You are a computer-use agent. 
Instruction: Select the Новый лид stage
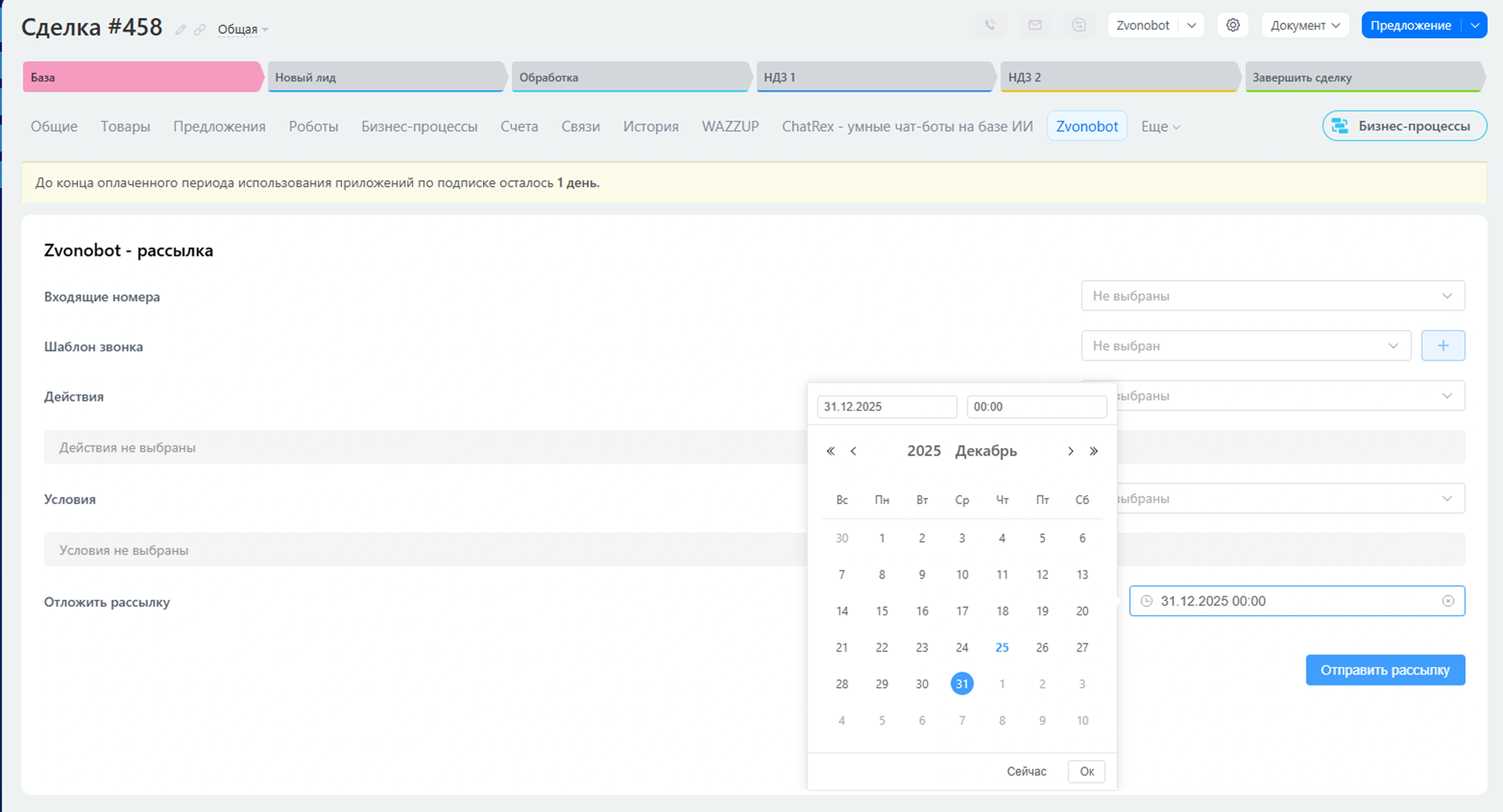(x=388, y=77)
